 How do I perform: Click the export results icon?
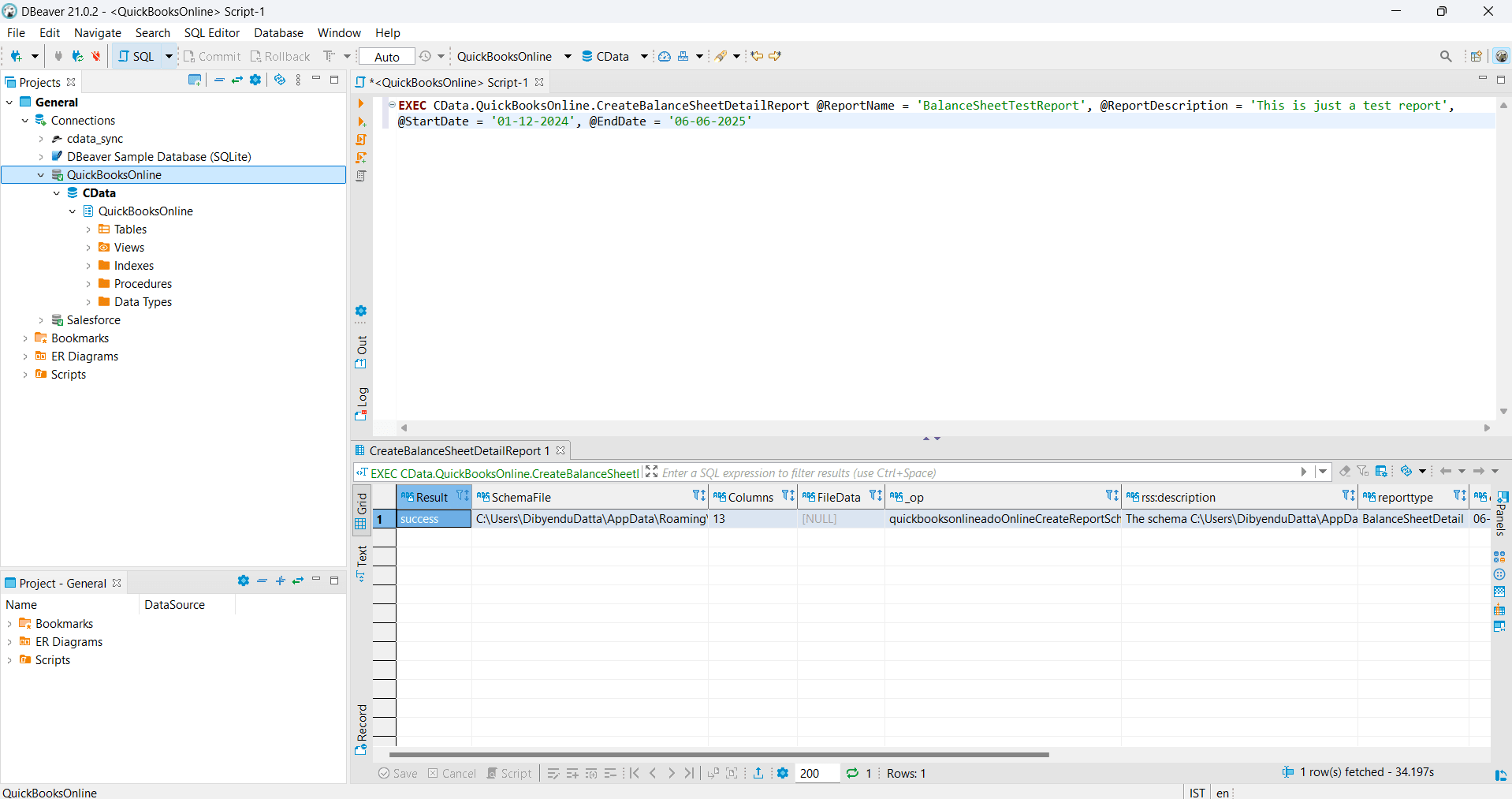point(758,773)
